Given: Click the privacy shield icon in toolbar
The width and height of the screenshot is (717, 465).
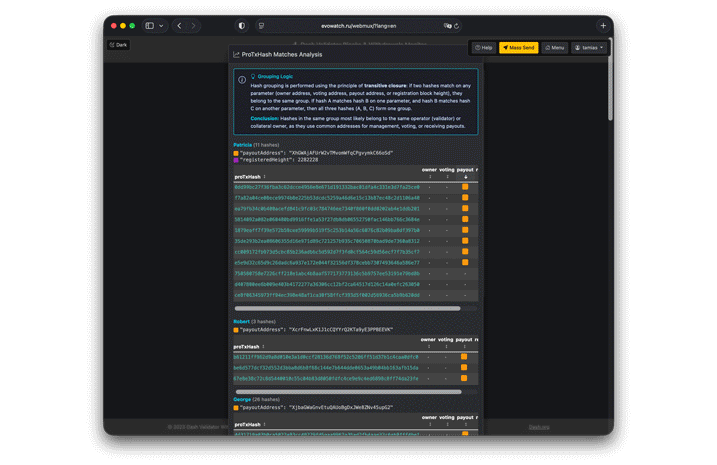Looking at the screenshot, I should click(x=241, y=25).
